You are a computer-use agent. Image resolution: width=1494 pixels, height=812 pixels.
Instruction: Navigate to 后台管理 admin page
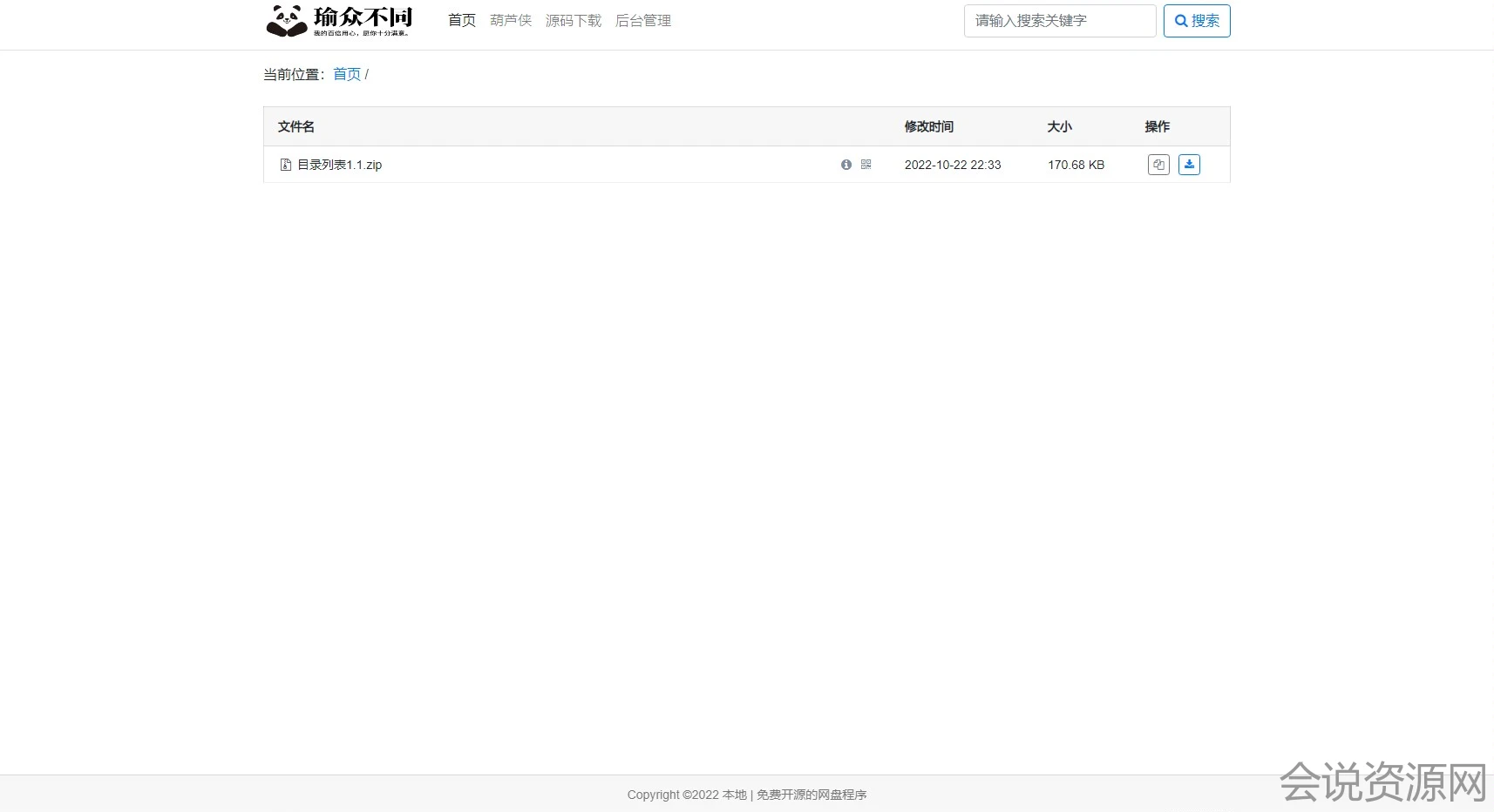[x=642, y=21]
